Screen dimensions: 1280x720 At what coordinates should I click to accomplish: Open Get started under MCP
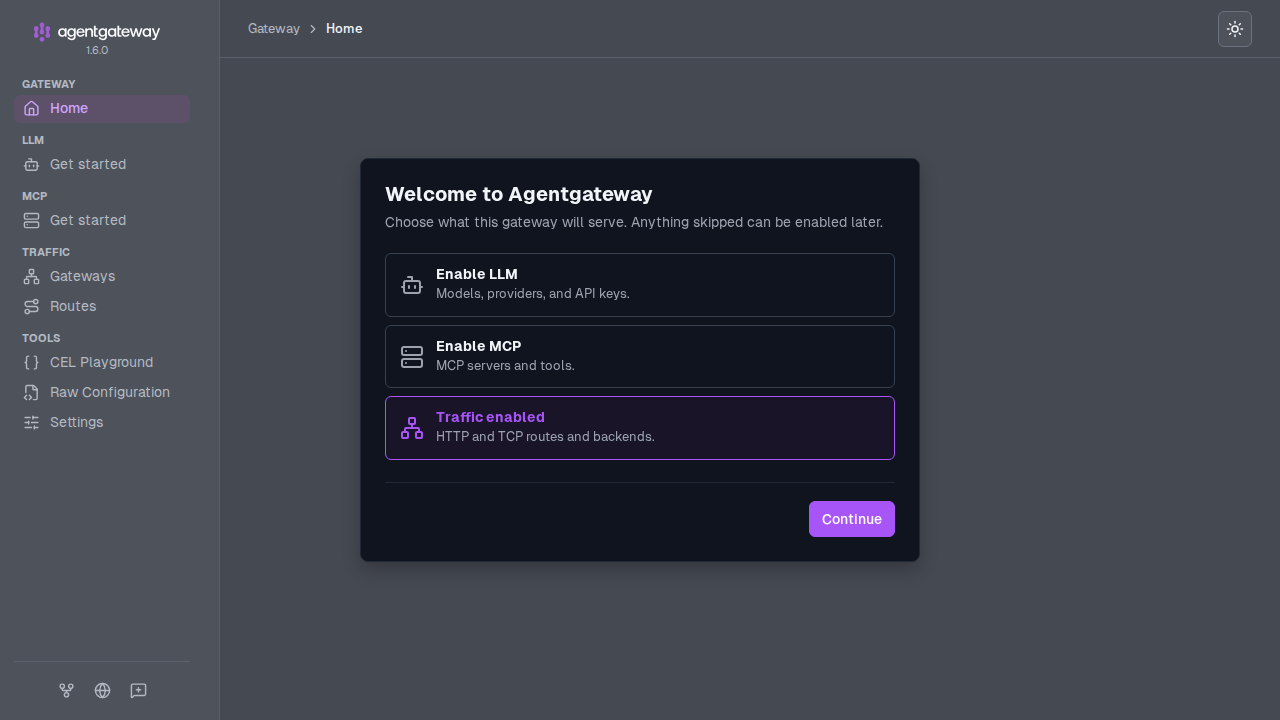tap(102, 220)
